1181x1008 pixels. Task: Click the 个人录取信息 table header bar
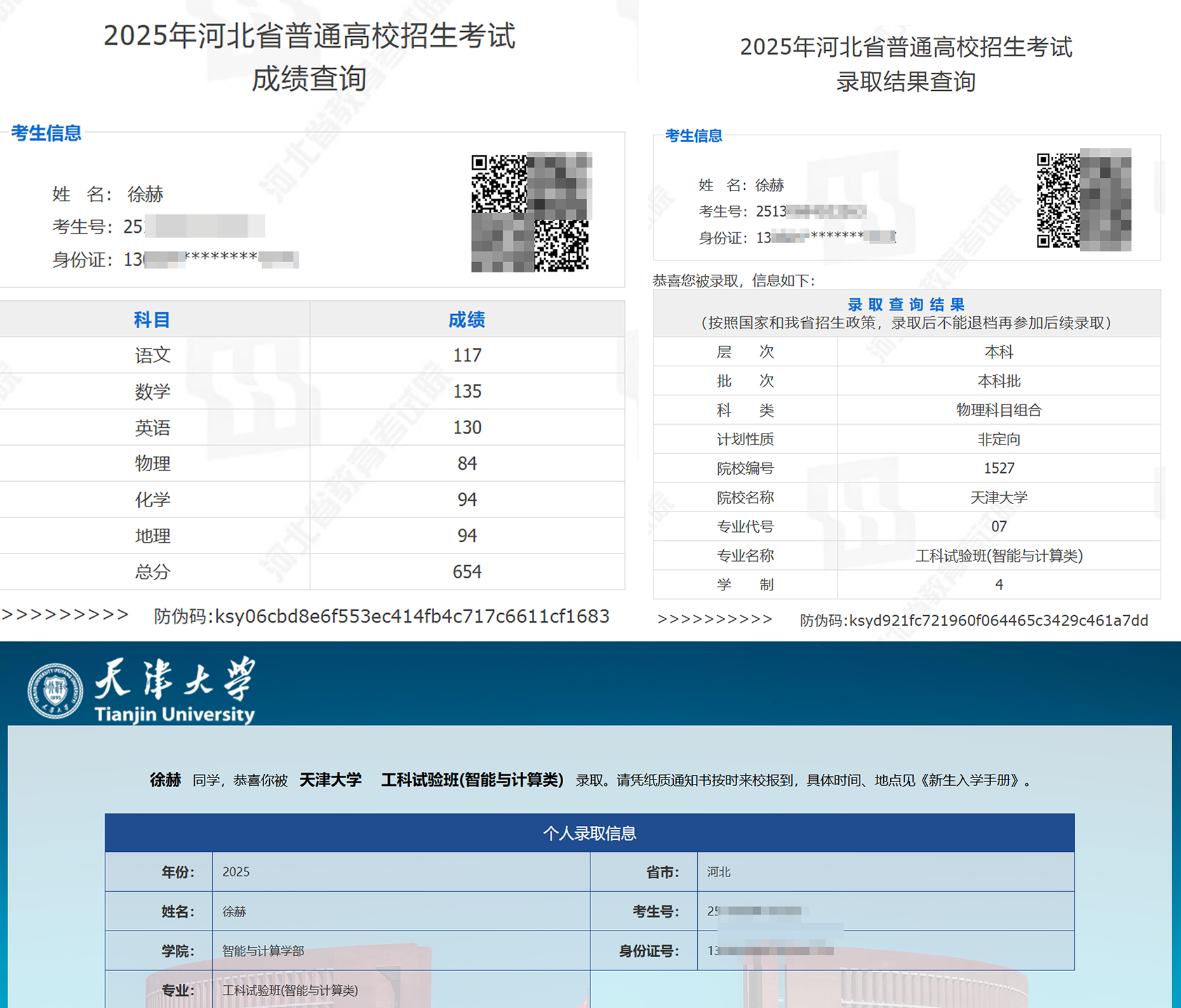point(590,833)
